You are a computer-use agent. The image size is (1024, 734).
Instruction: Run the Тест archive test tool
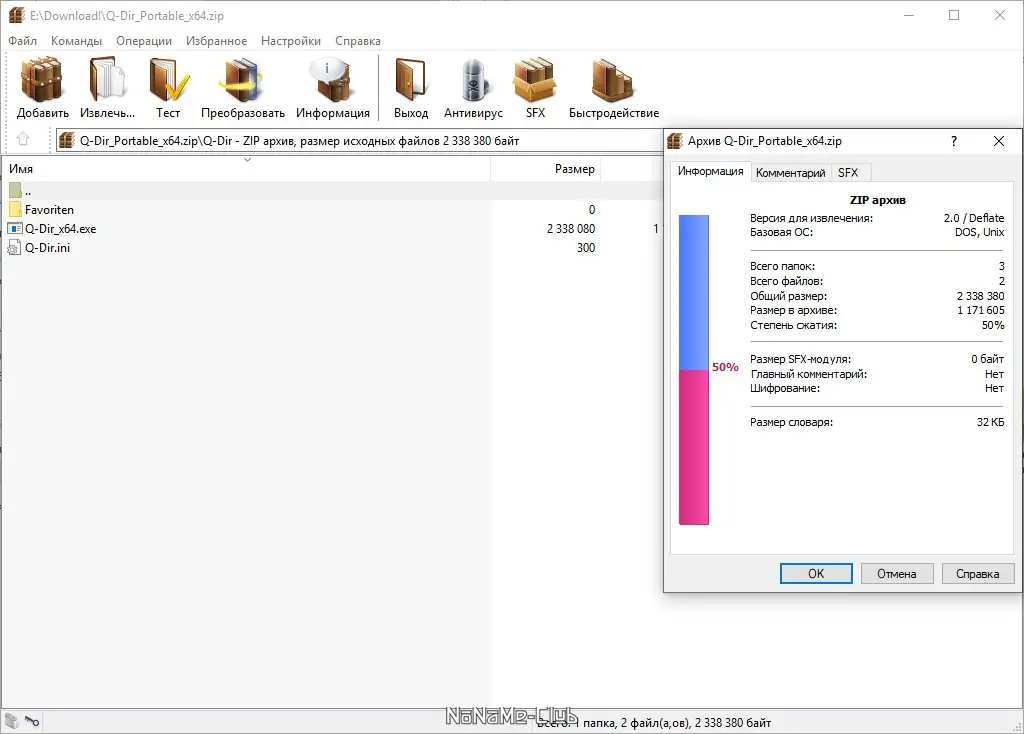click(168, 80)
